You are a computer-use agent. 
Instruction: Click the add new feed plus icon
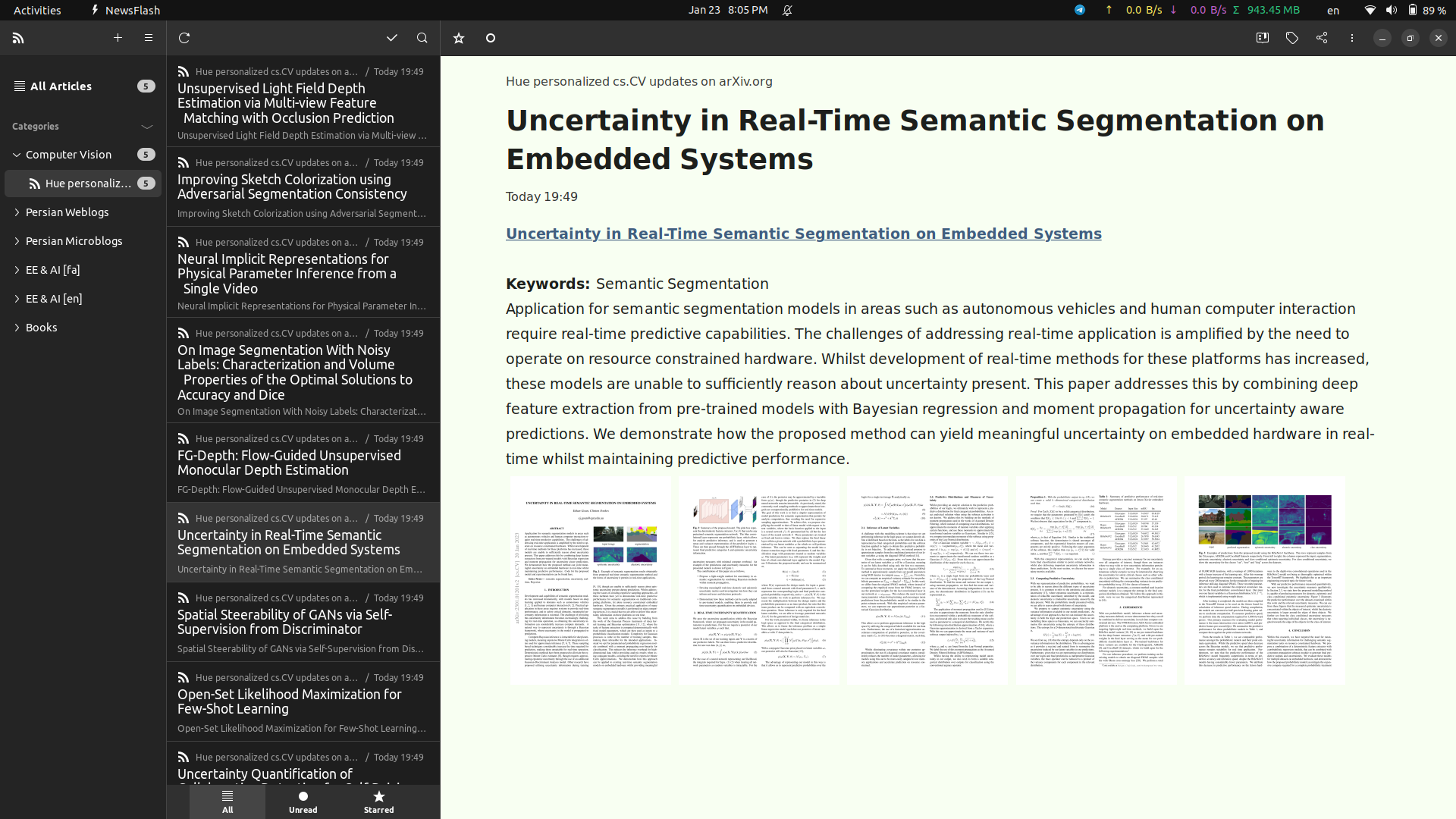(118, 38)
